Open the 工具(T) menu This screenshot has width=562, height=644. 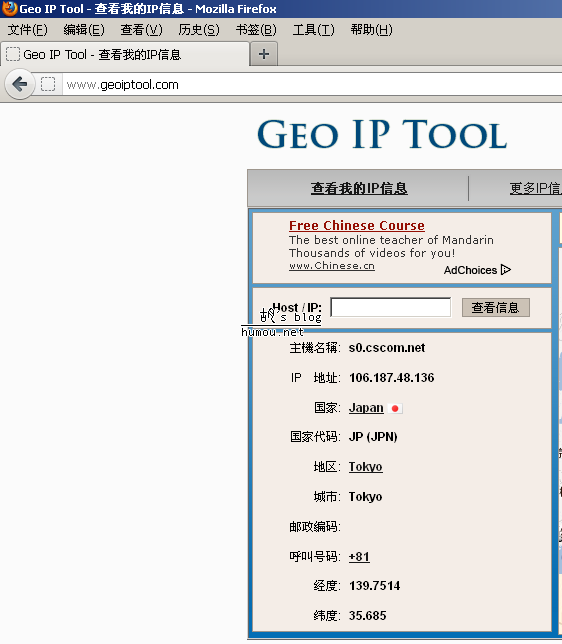[x=313, y=30]
